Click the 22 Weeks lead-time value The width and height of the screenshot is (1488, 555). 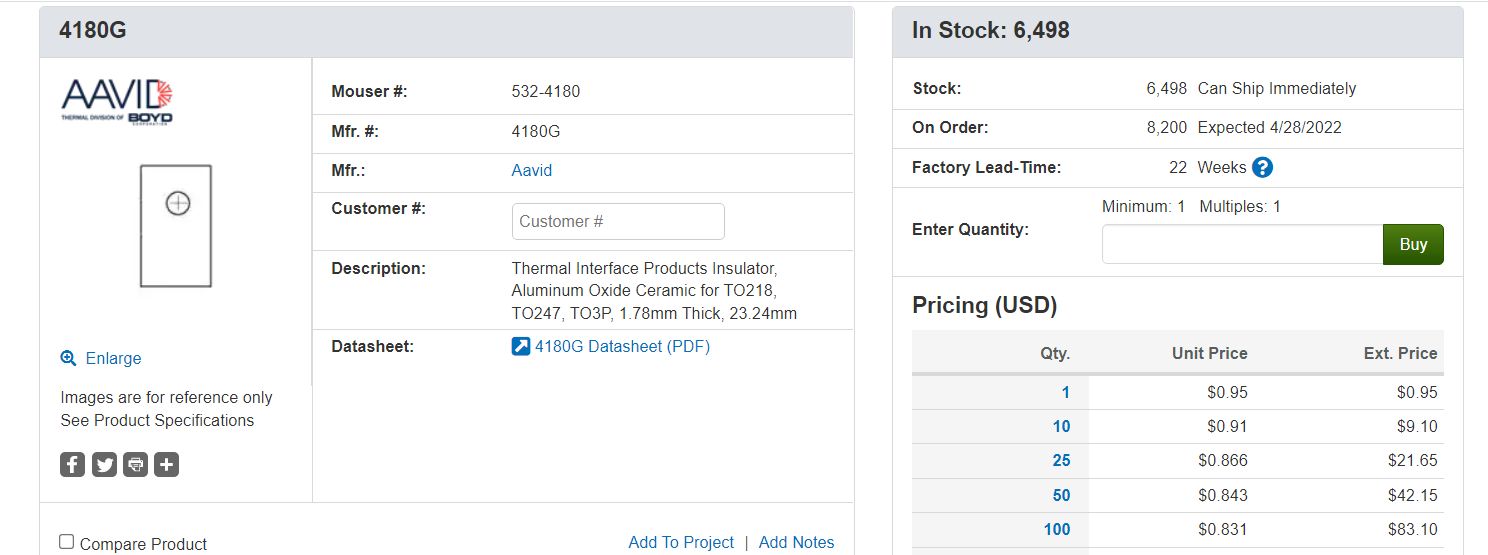coord(1208,167)
